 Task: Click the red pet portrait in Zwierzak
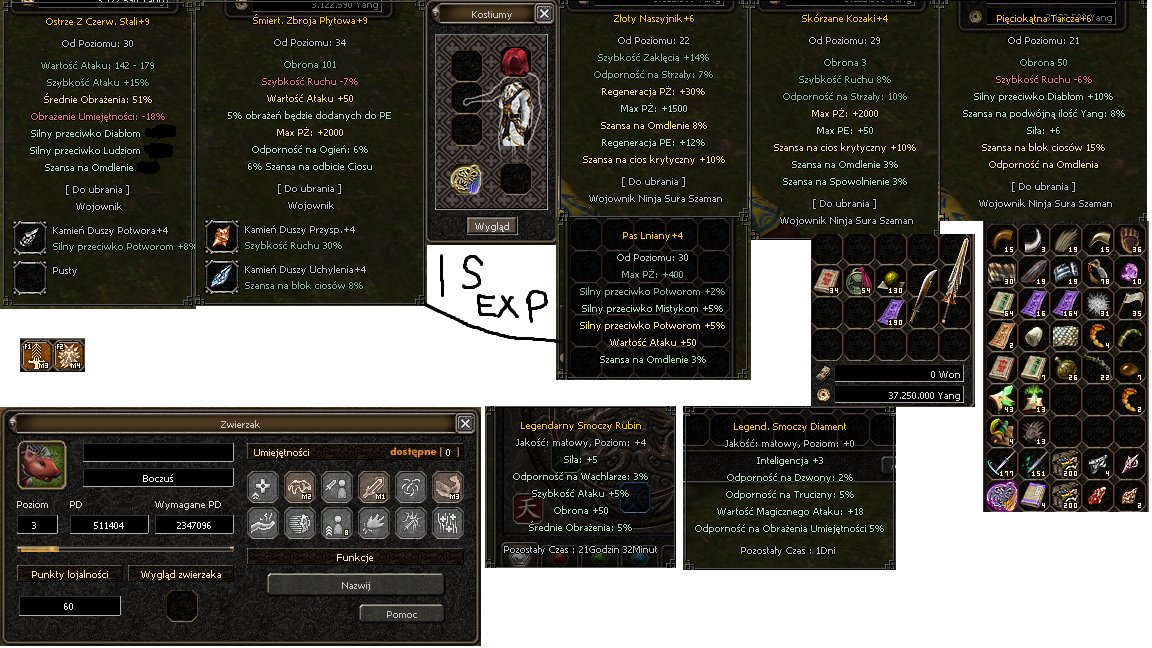coord(41,464)
